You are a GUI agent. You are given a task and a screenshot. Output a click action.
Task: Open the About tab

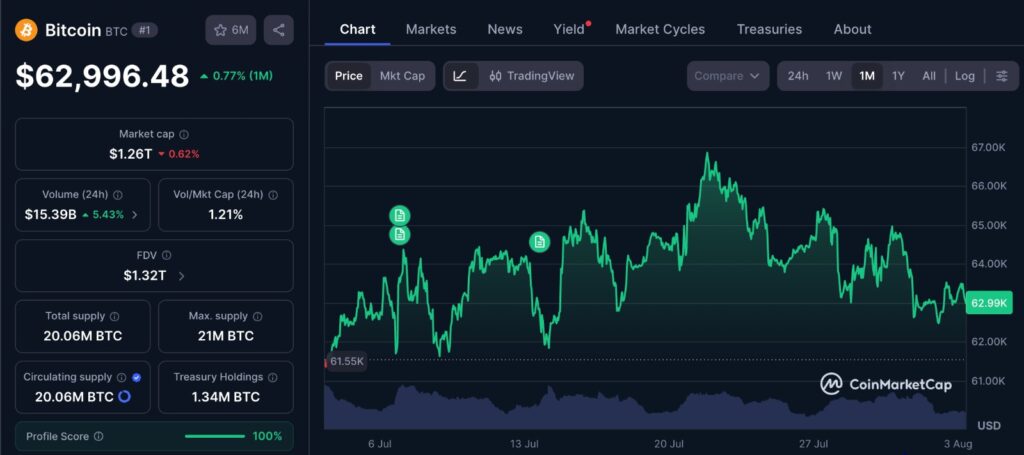852,29
